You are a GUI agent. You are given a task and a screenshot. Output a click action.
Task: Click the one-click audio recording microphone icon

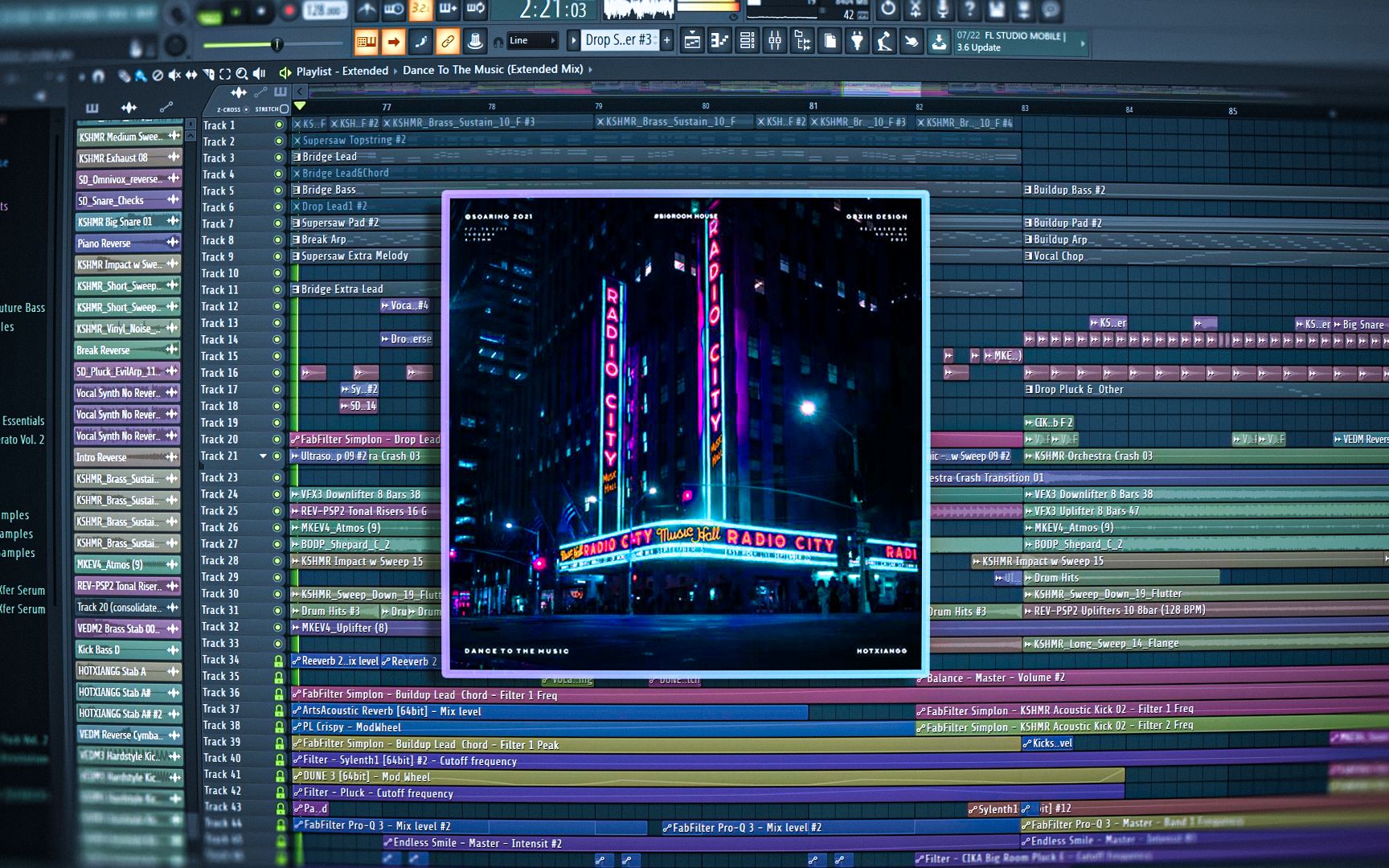coord(942,9)
